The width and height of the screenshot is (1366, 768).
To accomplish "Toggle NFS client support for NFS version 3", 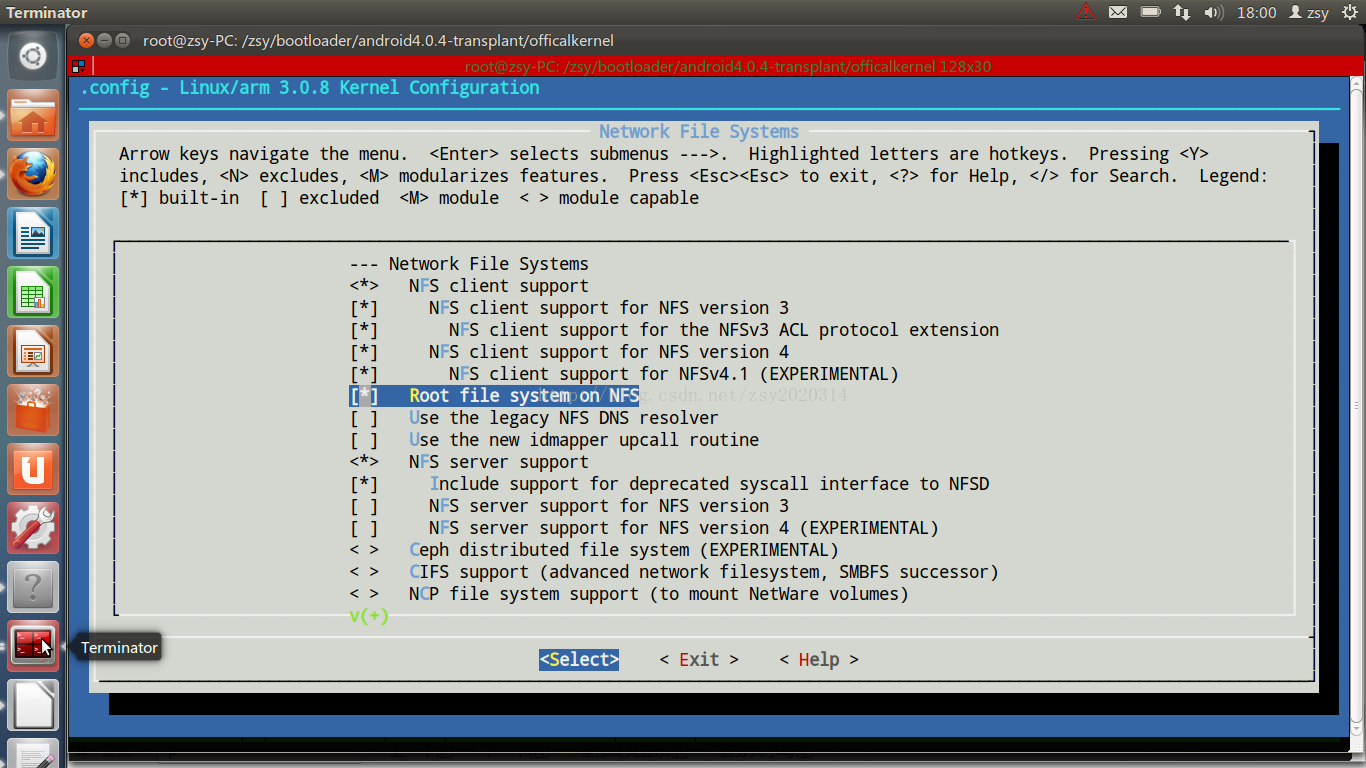I will pos(569,308).
